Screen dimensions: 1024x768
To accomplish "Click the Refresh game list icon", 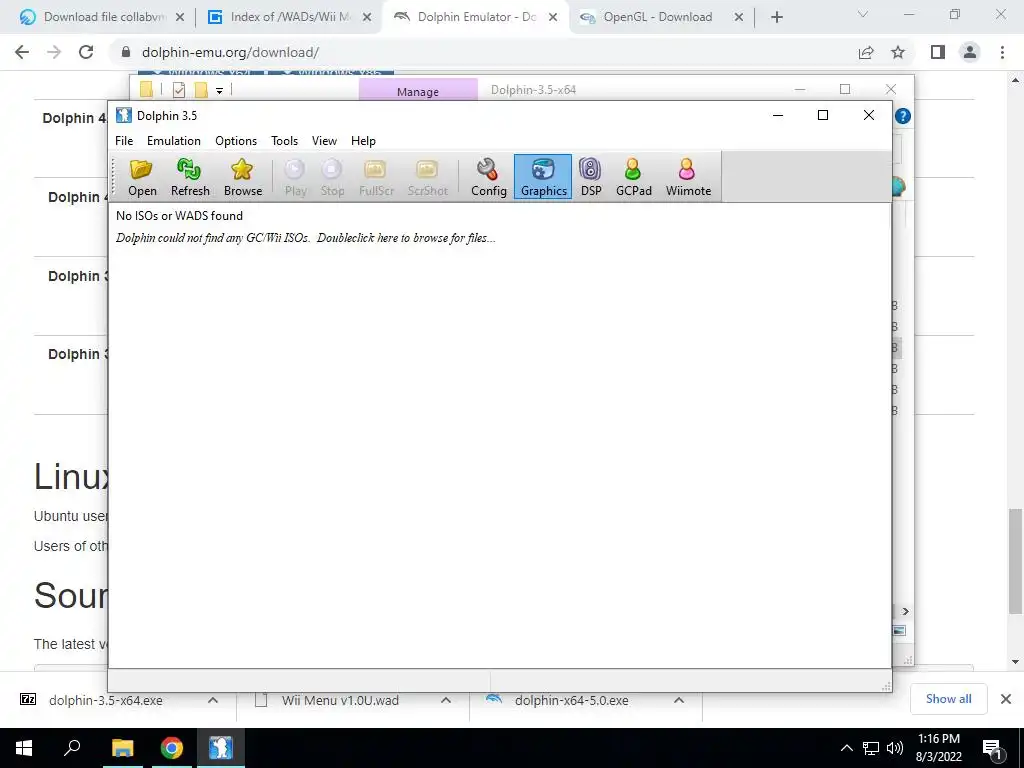I will pos(190,177).
